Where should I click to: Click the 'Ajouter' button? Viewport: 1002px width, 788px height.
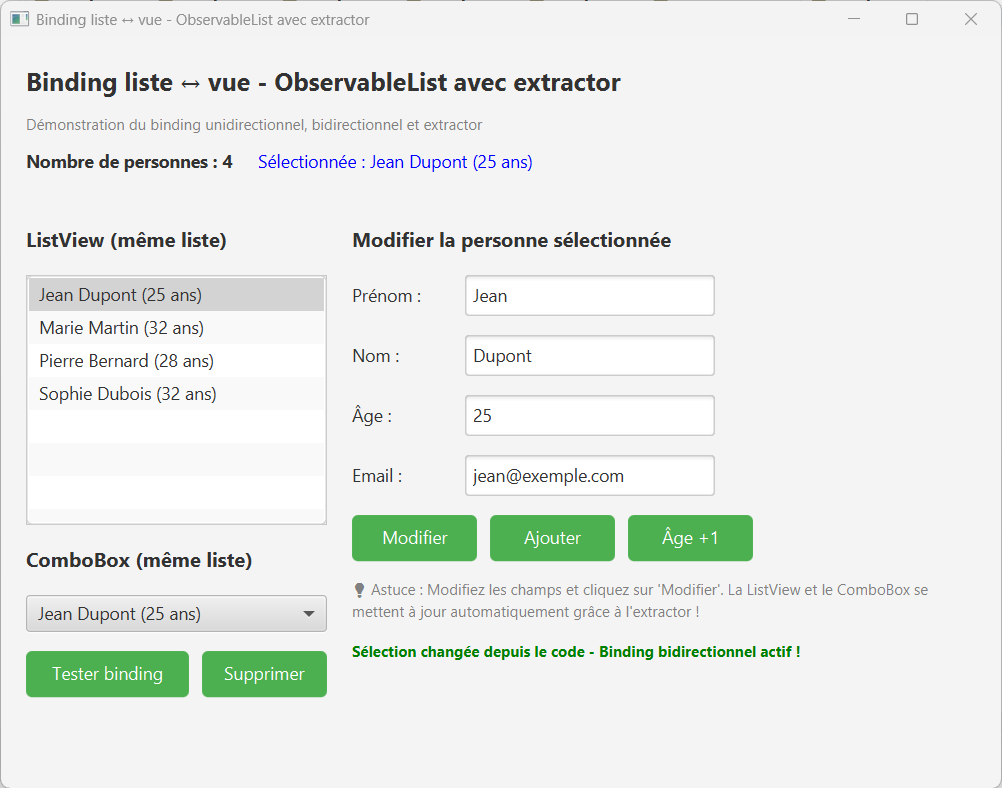552,538
